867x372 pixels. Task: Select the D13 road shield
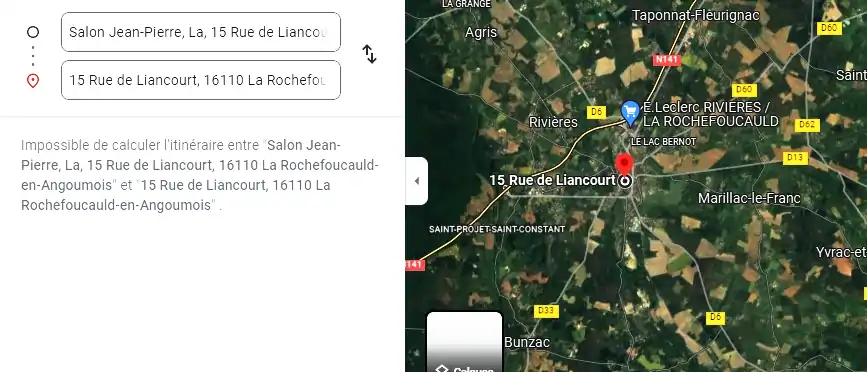coord(796,158)
